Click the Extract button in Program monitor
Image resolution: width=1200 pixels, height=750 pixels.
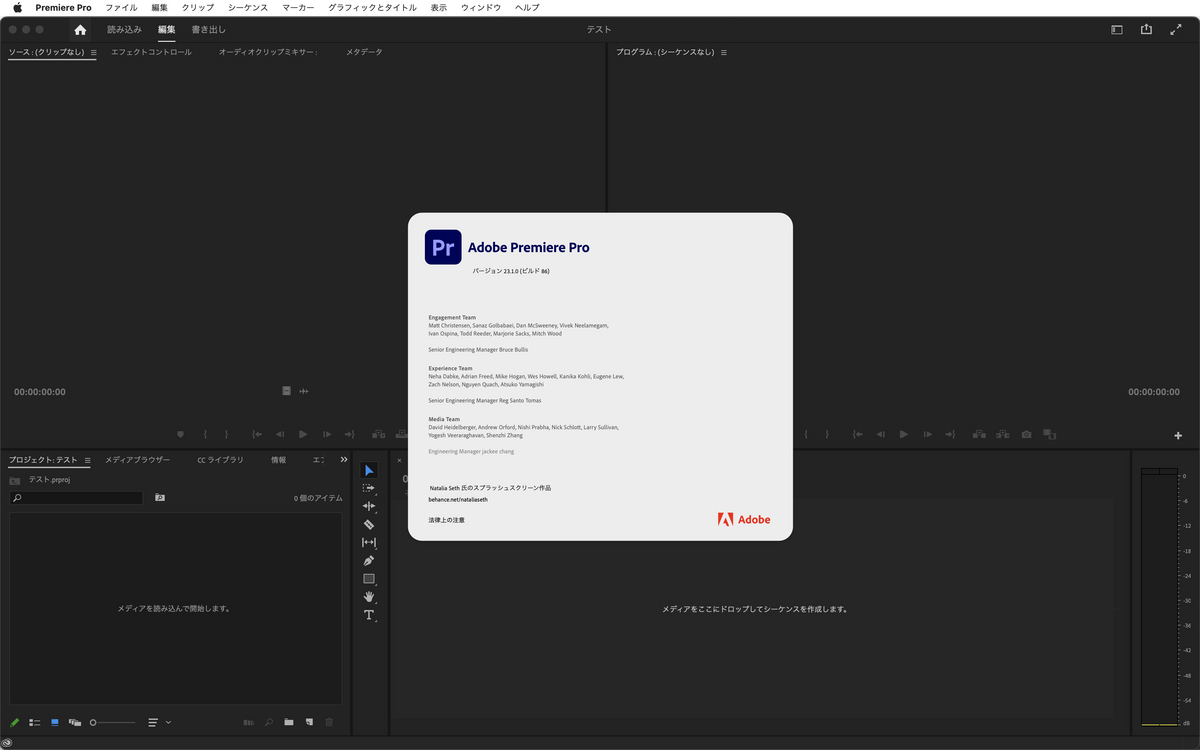click(x=1002, y=434)
